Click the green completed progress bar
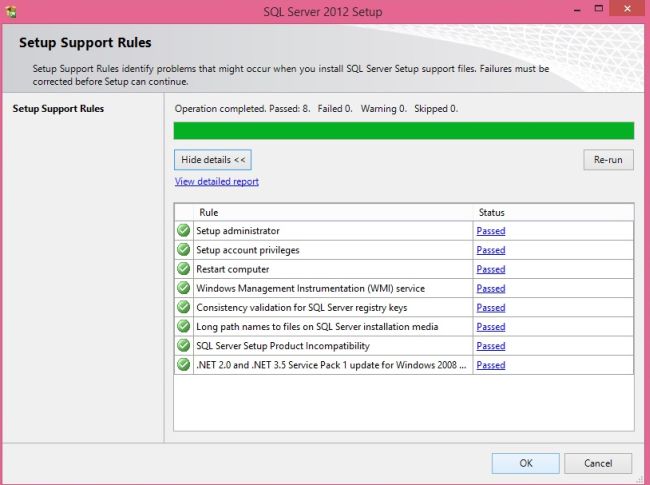Image resolution: width=650 pixels, height=485 pixels. tap(404, 131)
